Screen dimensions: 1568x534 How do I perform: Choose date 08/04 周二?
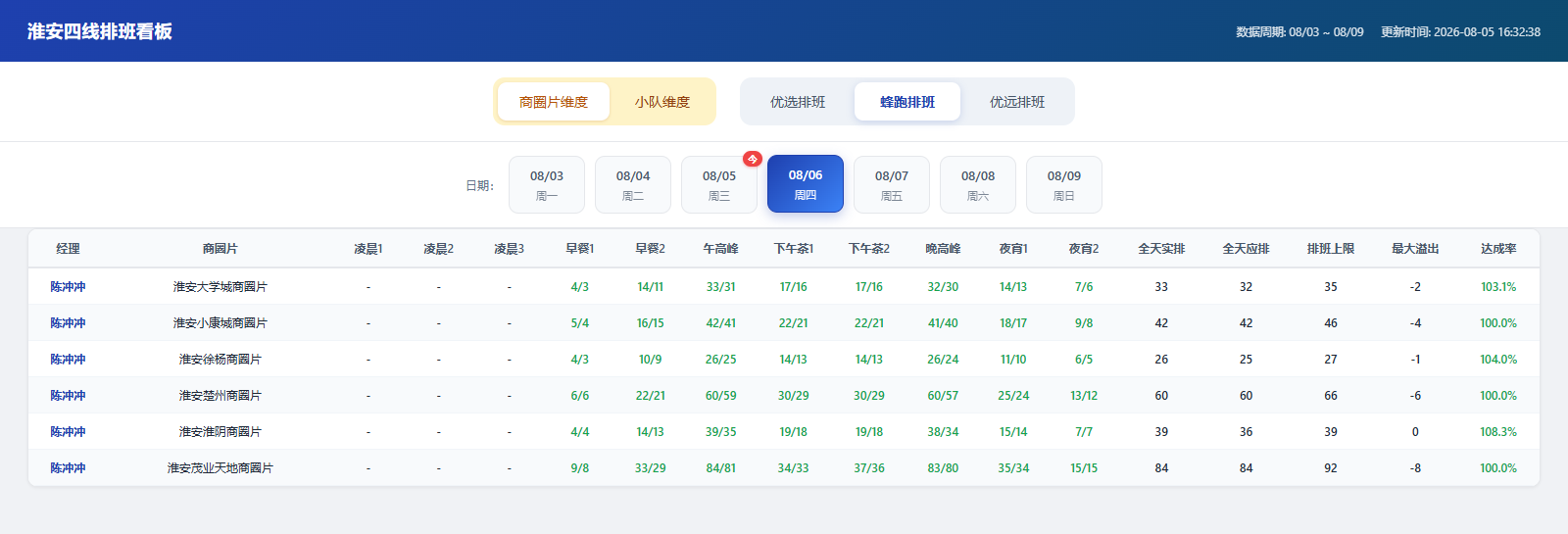point(633,184)
